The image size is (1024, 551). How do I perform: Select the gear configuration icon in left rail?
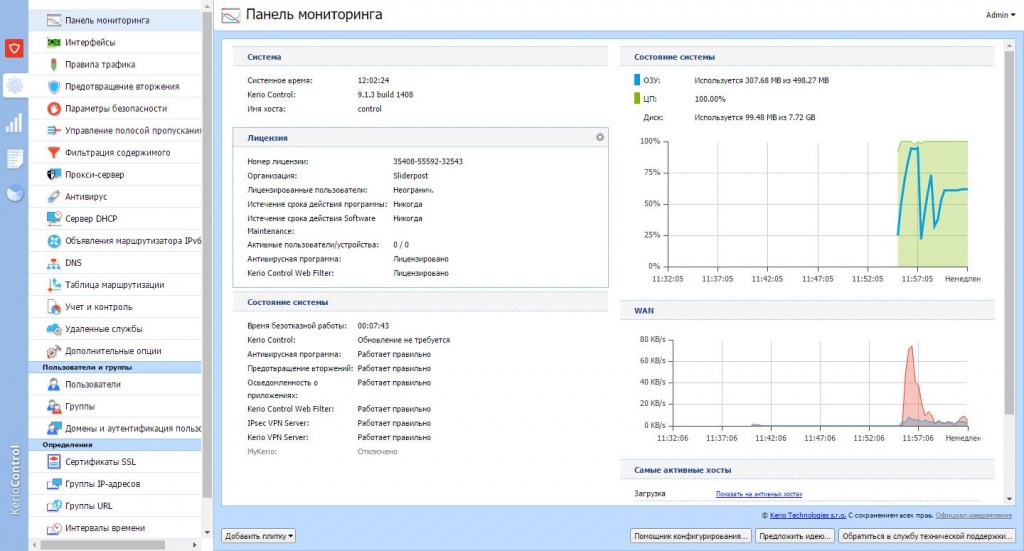14,85
